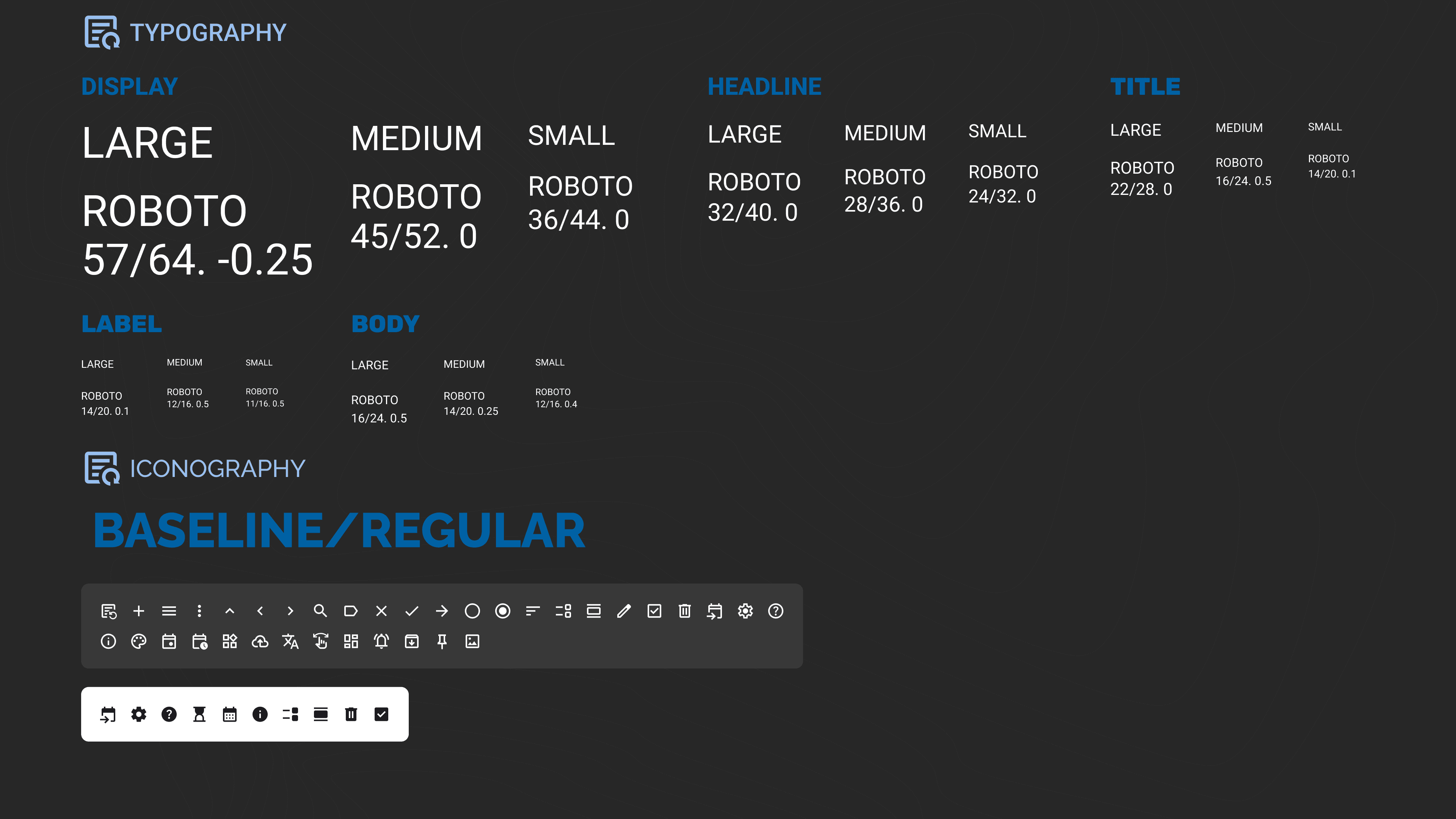Click the outlined checkbox icon in dark panel

pos(654,611)
